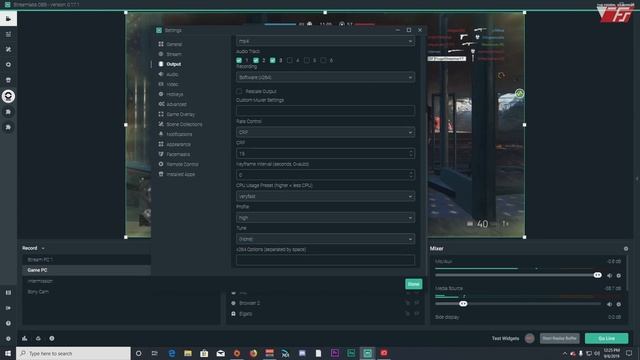
Task: Click the round record button beside Test Widgets
Action: (529, 338)
